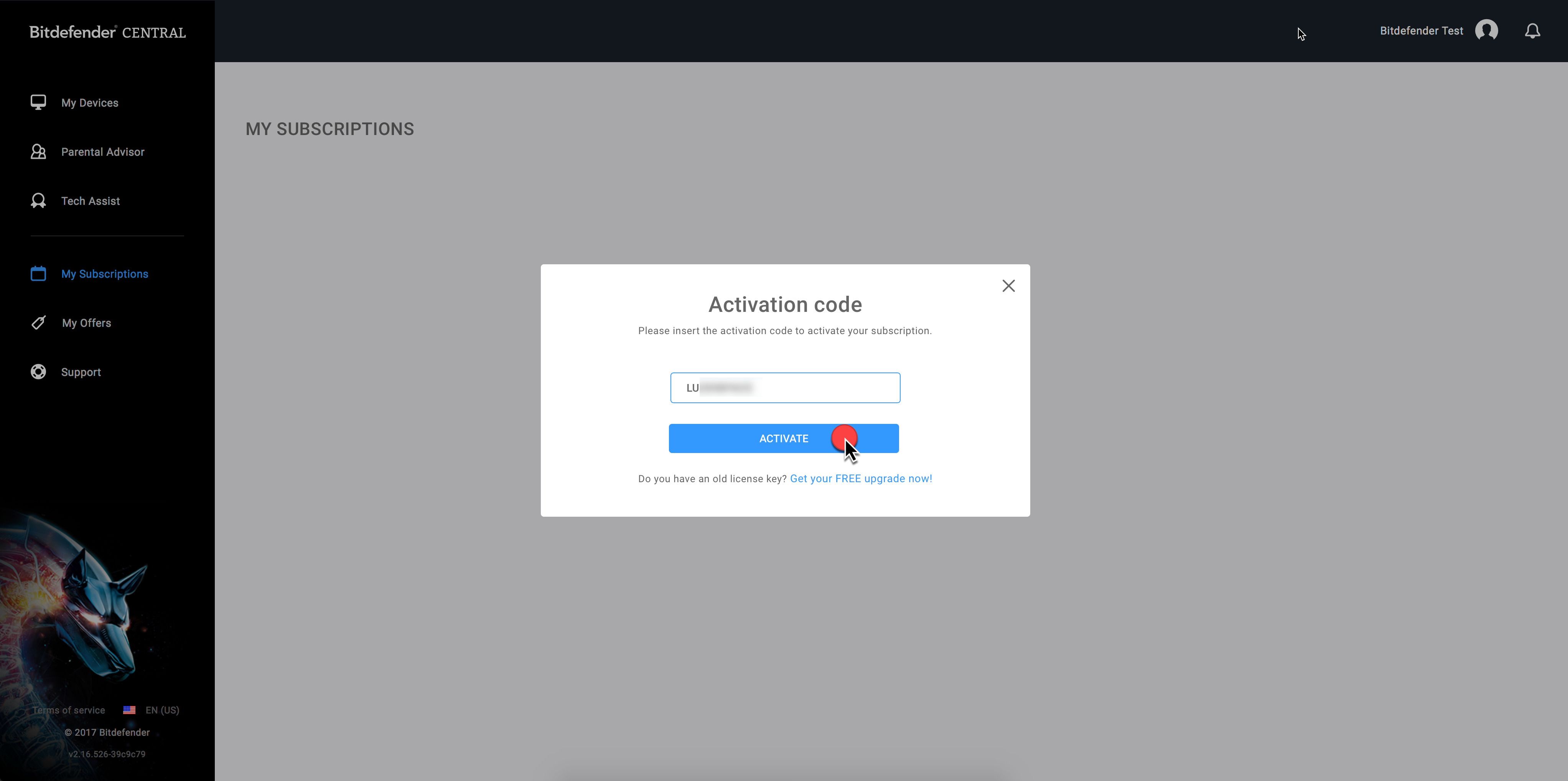
Task: Click the My Offers sidebar icon
Action: pyautogui.click(x=38, y=321)
